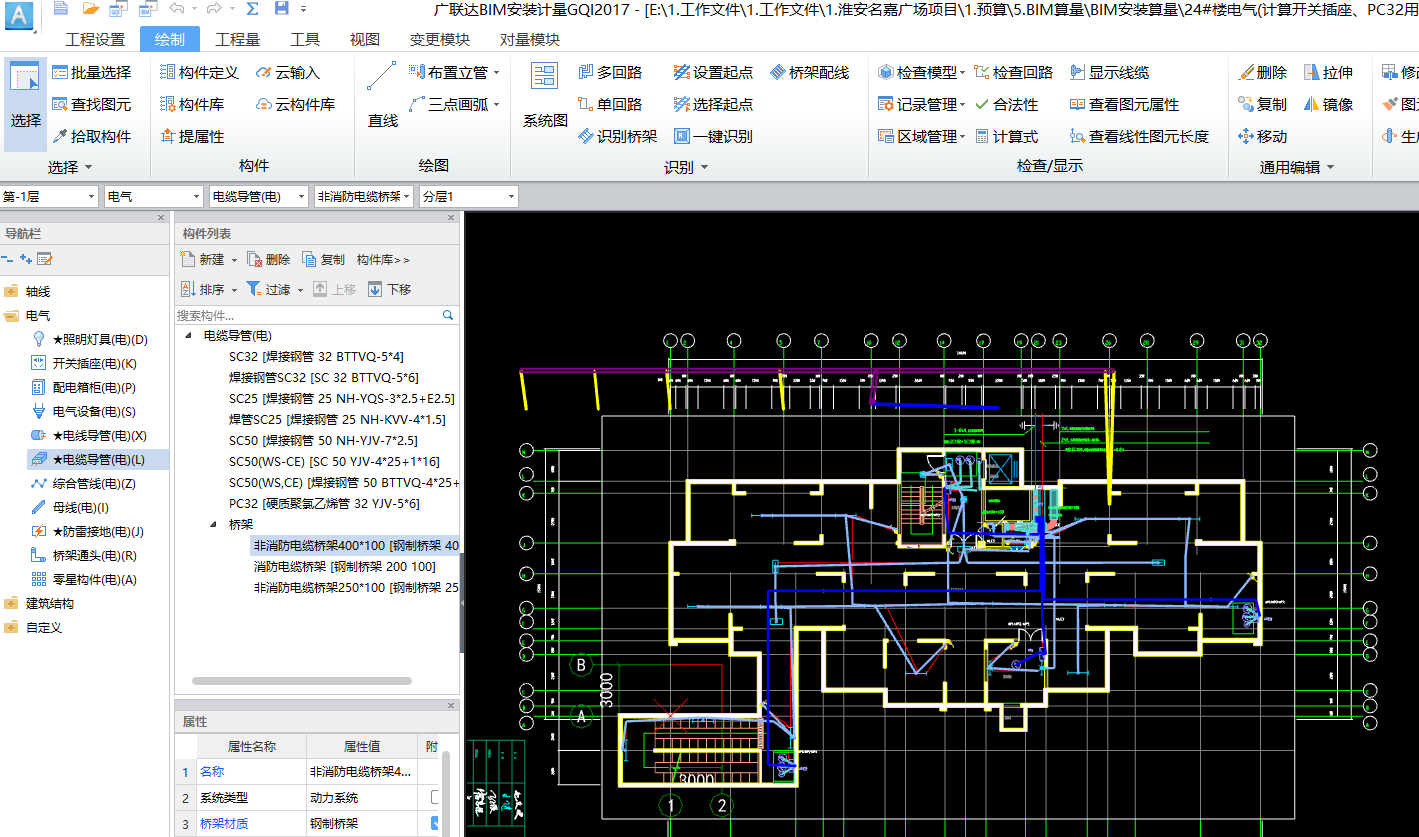The width and height of the screenshot is (1419, 837).
Task: Click 查看线性图元长度 linear element length
Action: pos(1139,136)
